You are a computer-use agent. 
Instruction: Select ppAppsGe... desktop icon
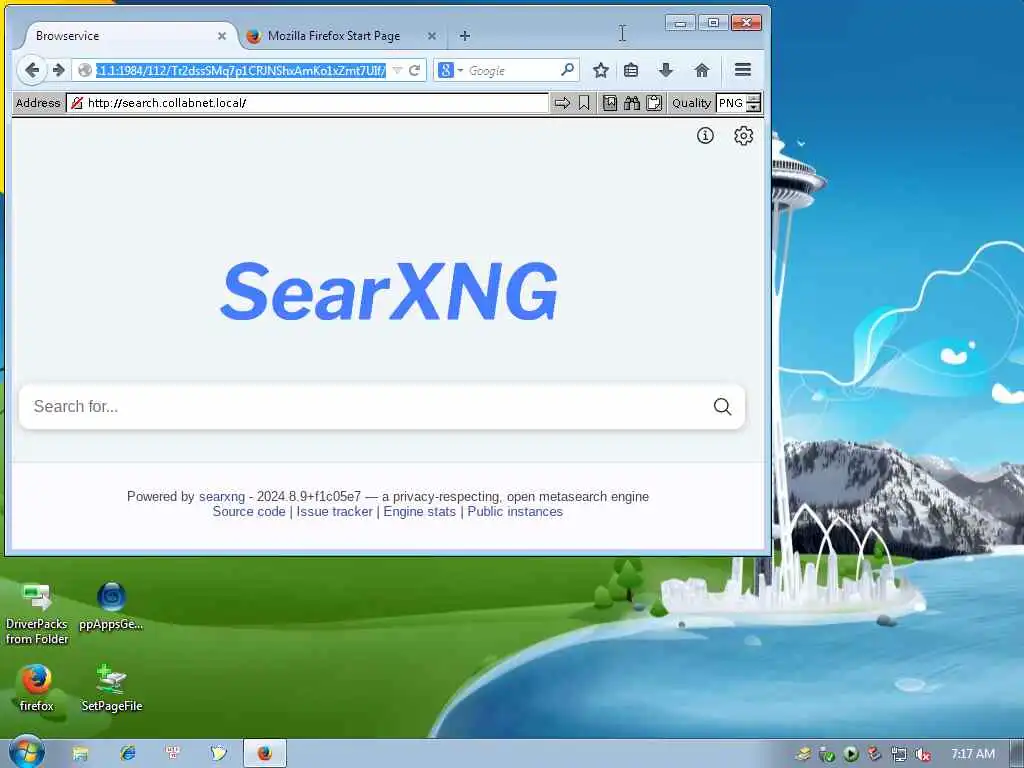tap(111, 606)
